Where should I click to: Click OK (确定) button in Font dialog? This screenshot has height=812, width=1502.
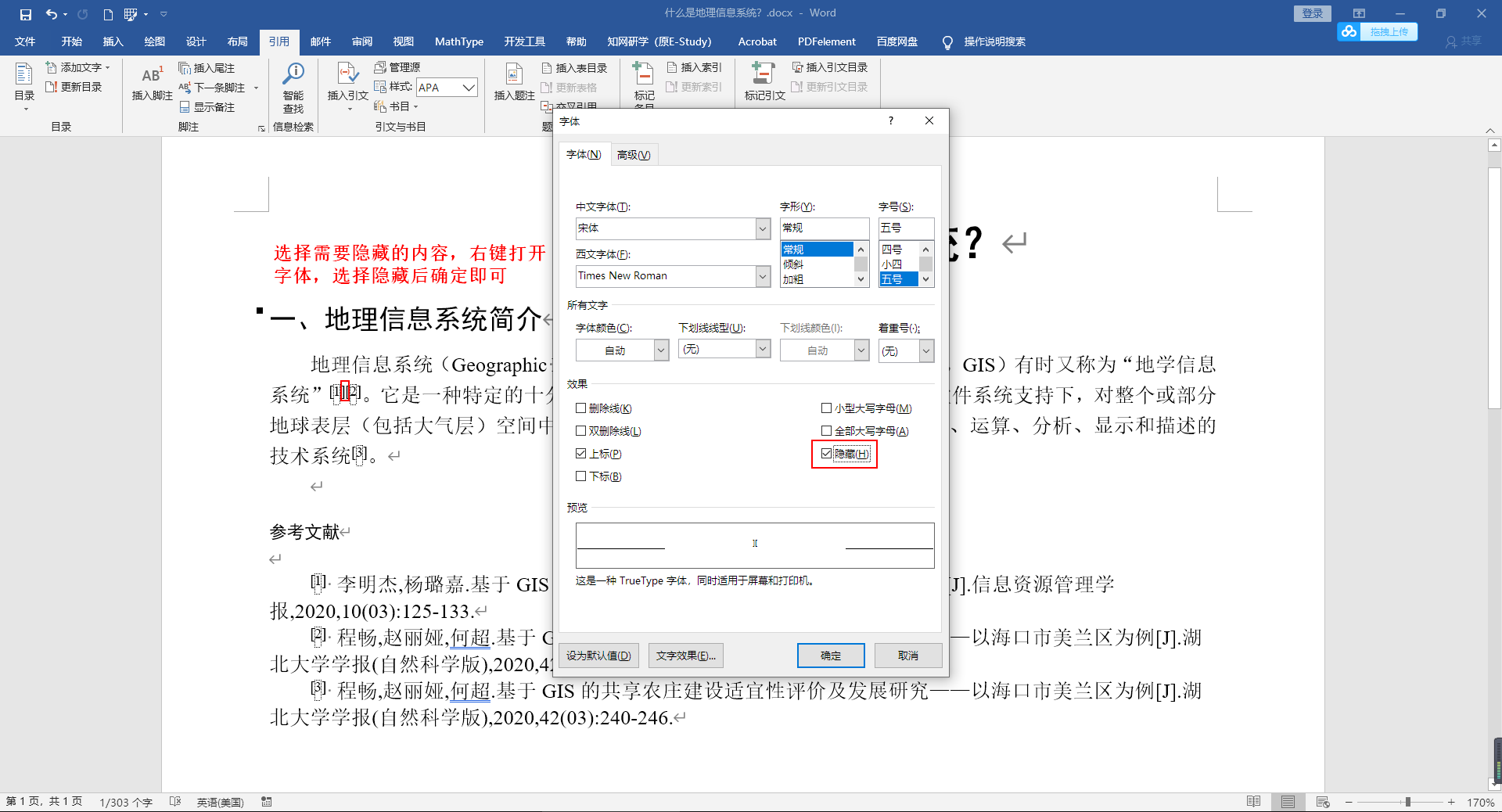pyautogui.click(x=831, y=656)
